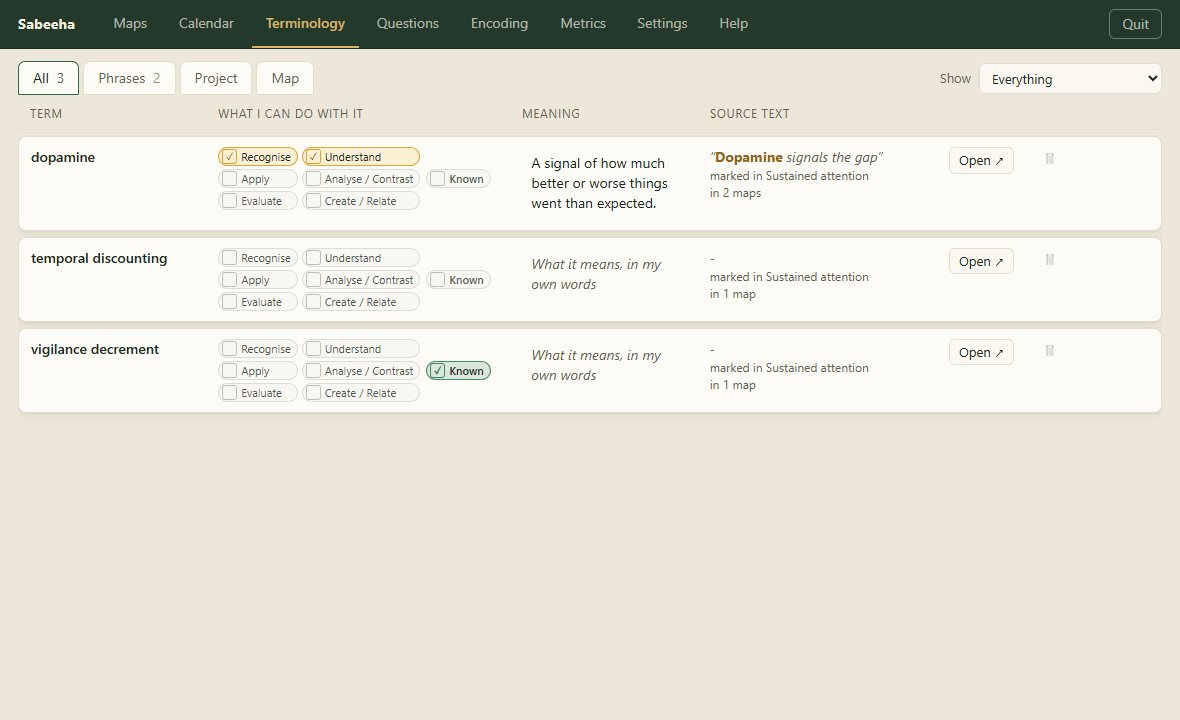This screenshot has width=1180, height=720.
Task: Switch to the Phrases tab
Action: (x=129, y=78)
